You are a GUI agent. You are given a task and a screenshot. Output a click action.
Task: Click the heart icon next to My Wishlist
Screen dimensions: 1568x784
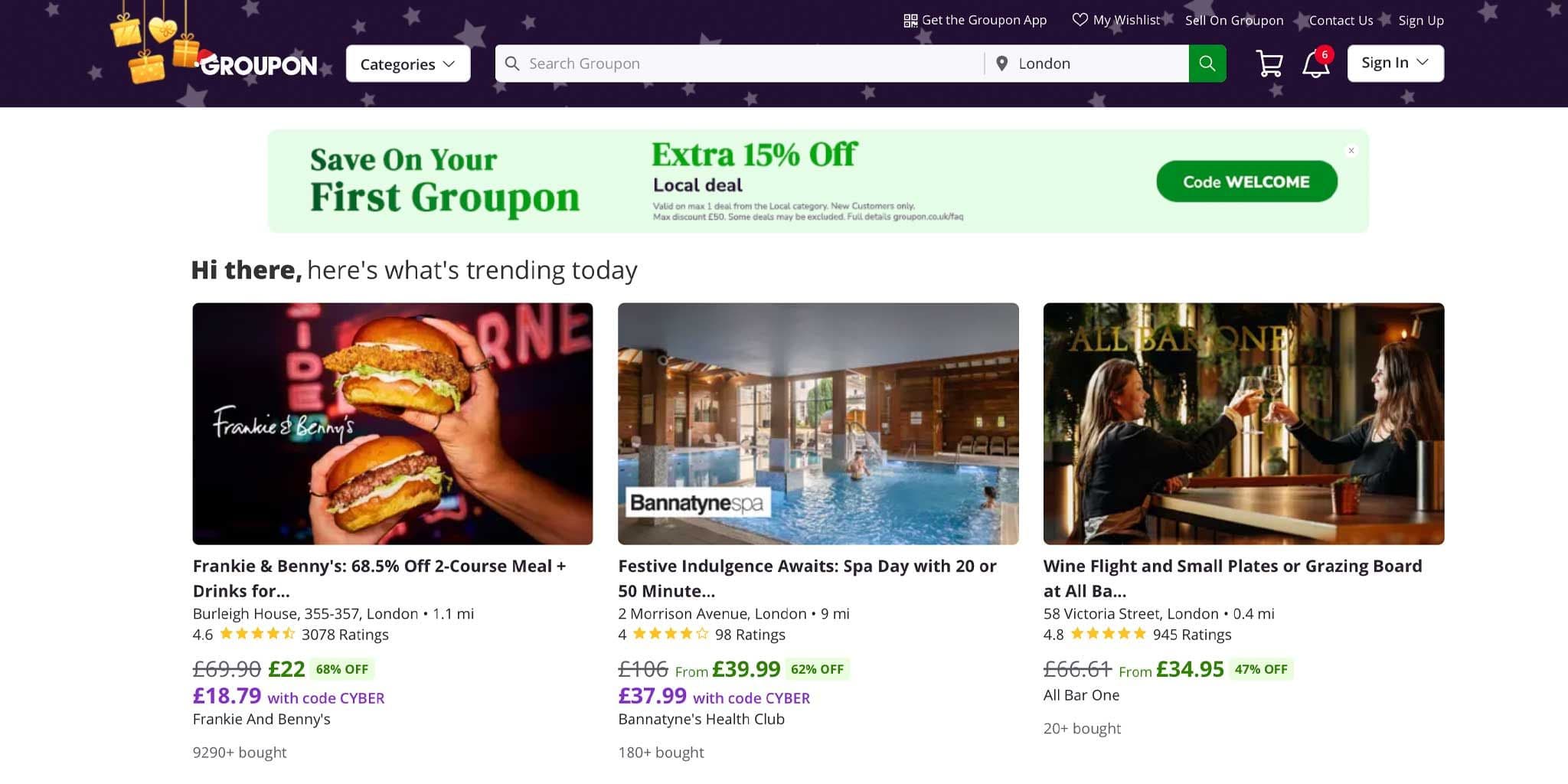tap(1080, 20)
